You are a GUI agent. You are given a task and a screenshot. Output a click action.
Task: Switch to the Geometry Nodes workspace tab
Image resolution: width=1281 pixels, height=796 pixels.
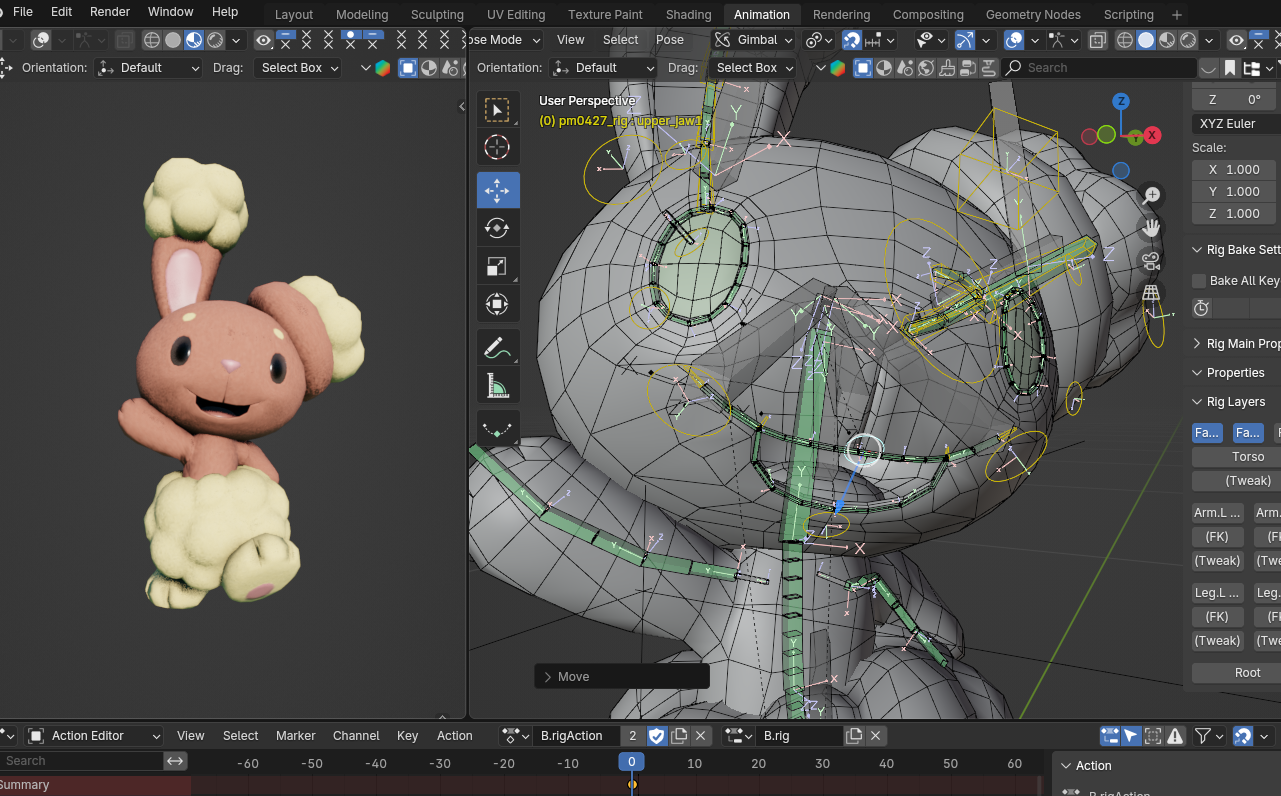pos(1033,14)
